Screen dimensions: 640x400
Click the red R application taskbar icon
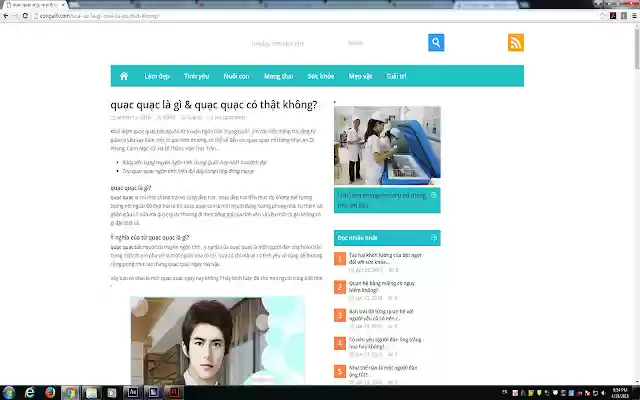point(174,393)
